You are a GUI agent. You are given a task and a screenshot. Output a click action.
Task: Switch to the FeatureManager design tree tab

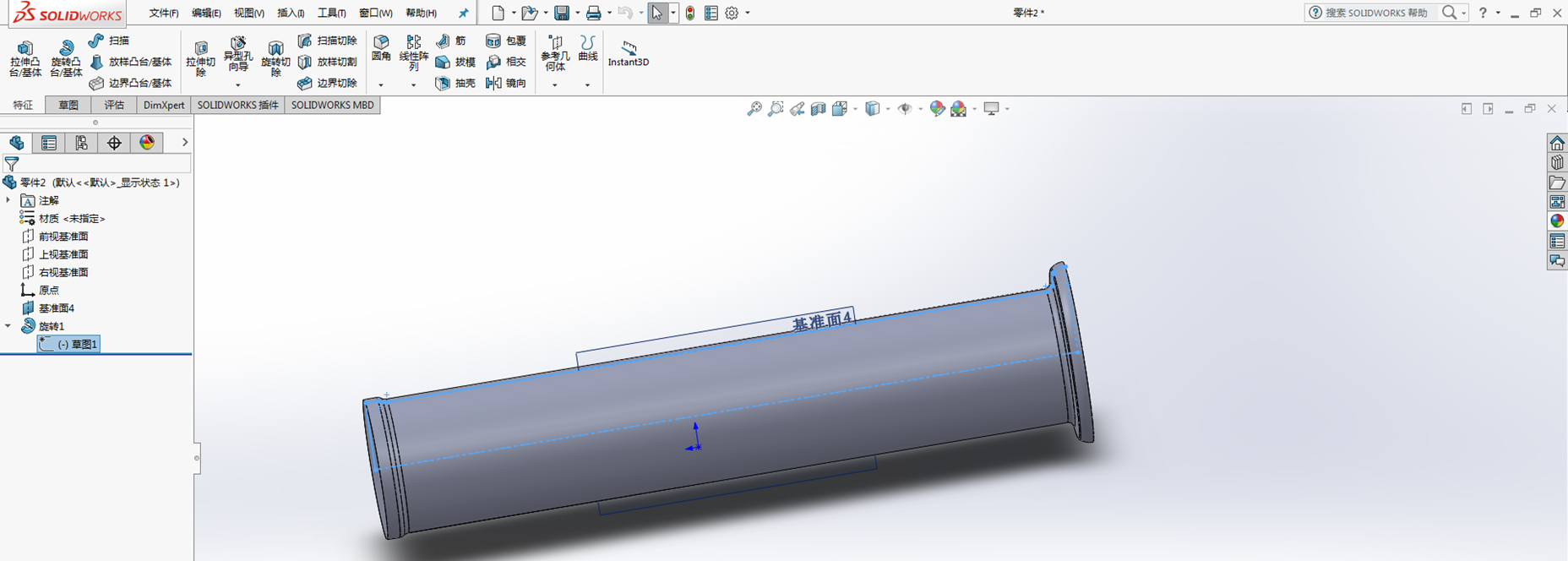(x=16, y=143)
